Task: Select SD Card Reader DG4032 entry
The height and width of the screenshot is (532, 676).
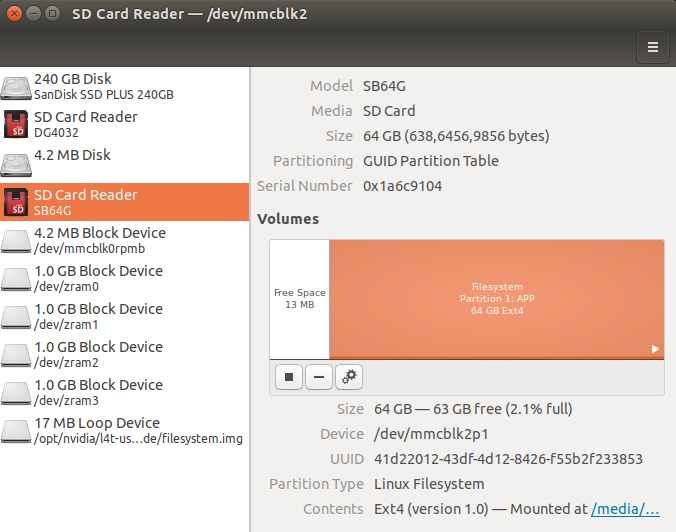Action: [125, 125]
